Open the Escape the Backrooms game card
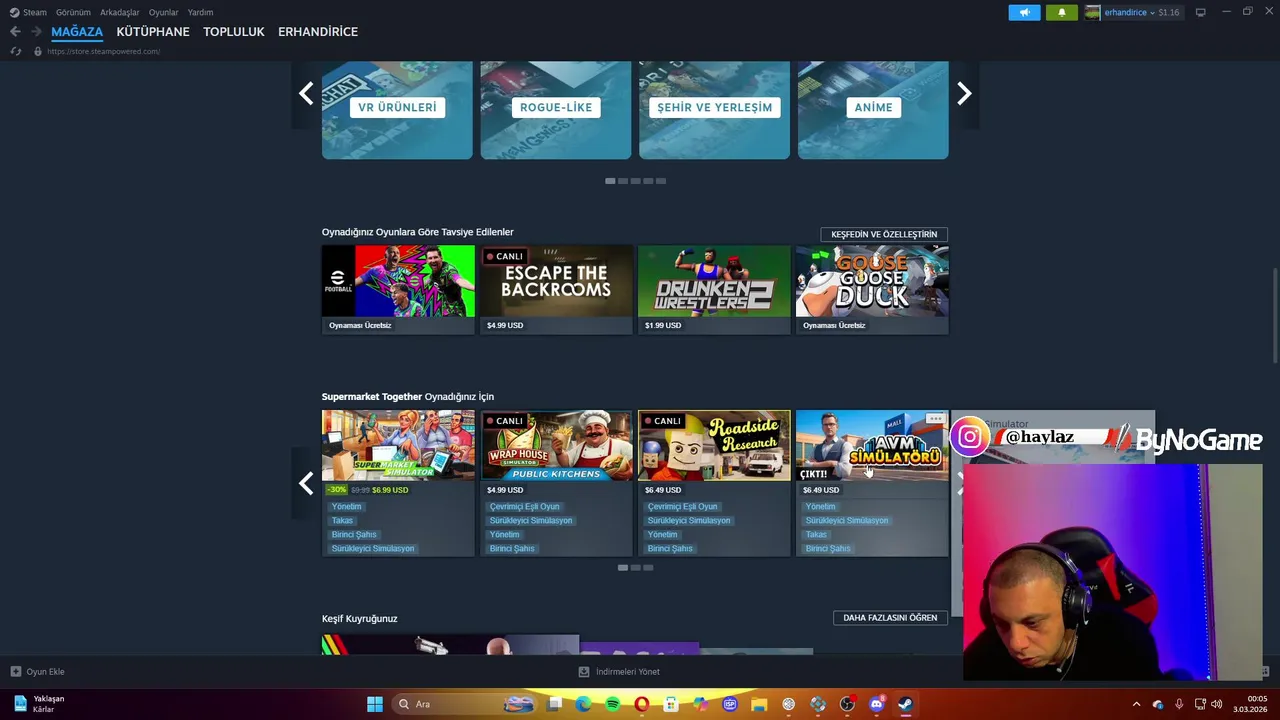The height and width of the screenshot is (720, 1280). pyautogui.click(x=556, y=289)
